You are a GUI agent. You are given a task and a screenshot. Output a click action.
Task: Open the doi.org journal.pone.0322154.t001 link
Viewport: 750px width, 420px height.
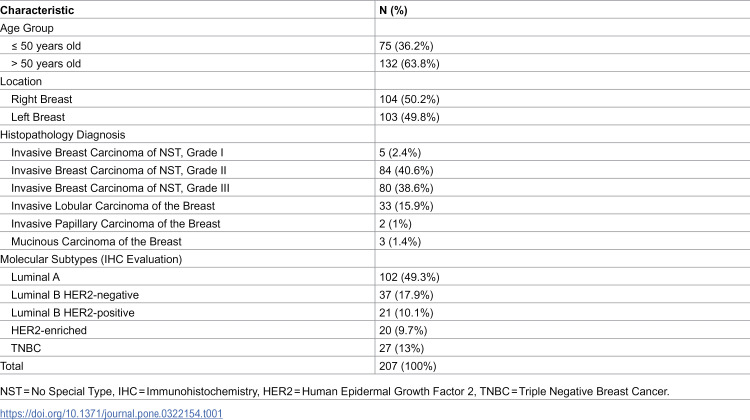point(111,413)
